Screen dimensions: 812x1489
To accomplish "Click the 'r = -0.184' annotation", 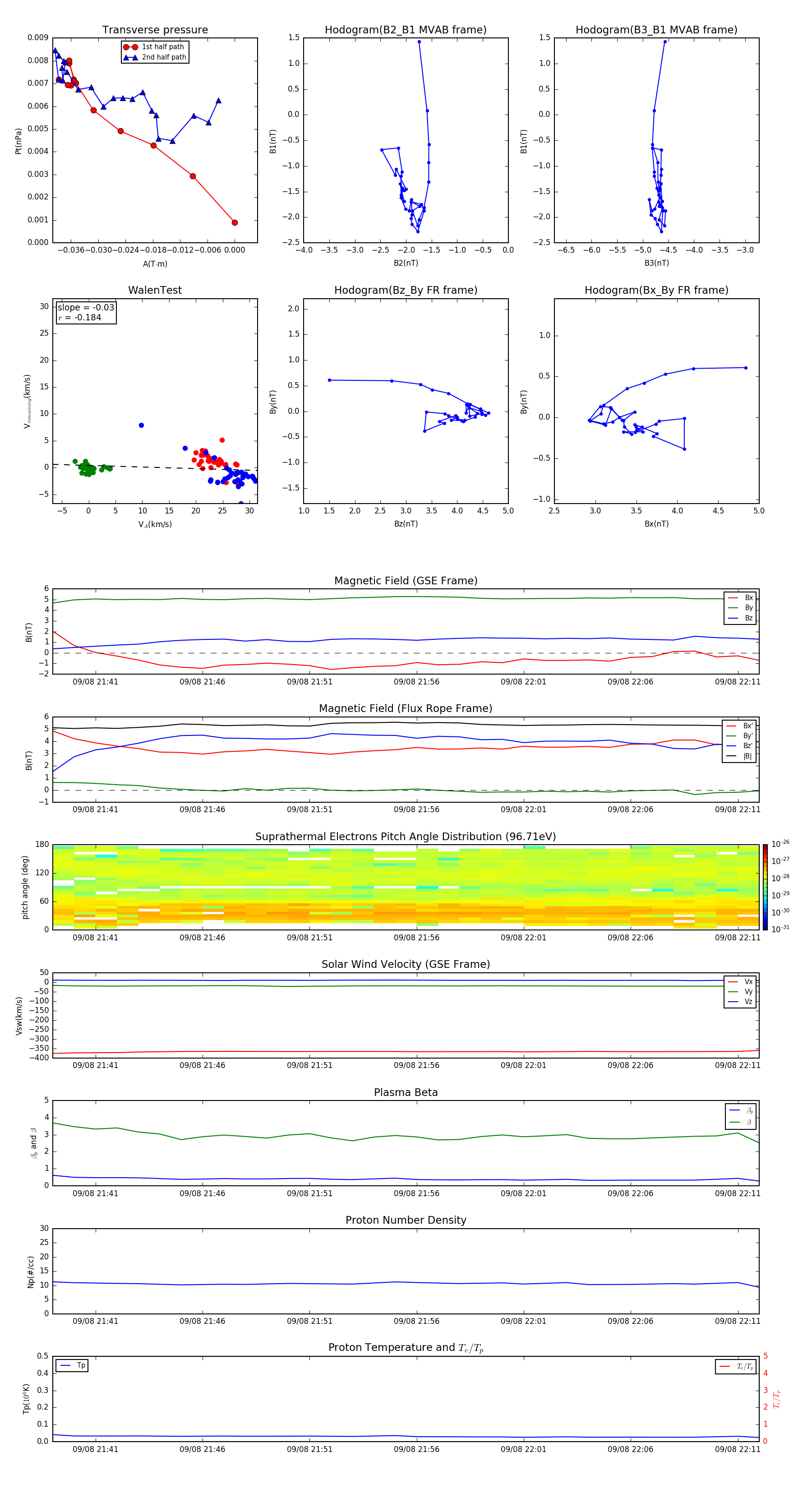I will pos(80,317).
